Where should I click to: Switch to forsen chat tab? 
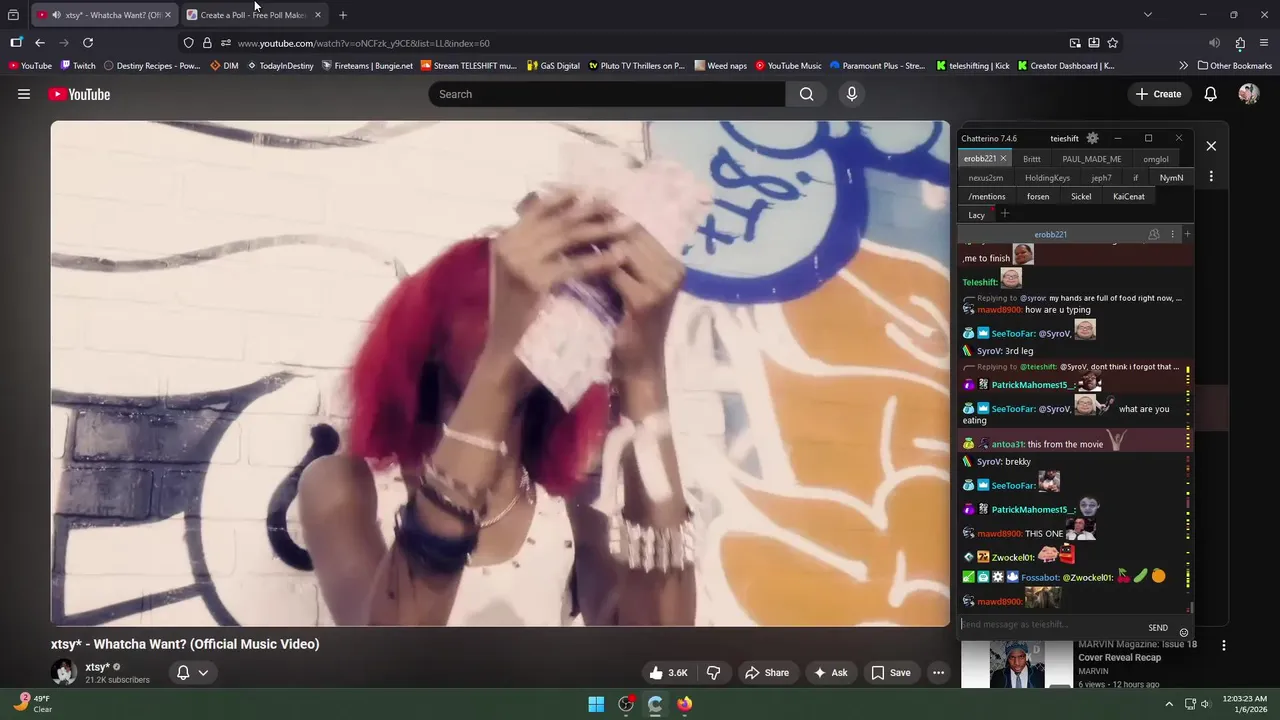(x=1038, y=197)
